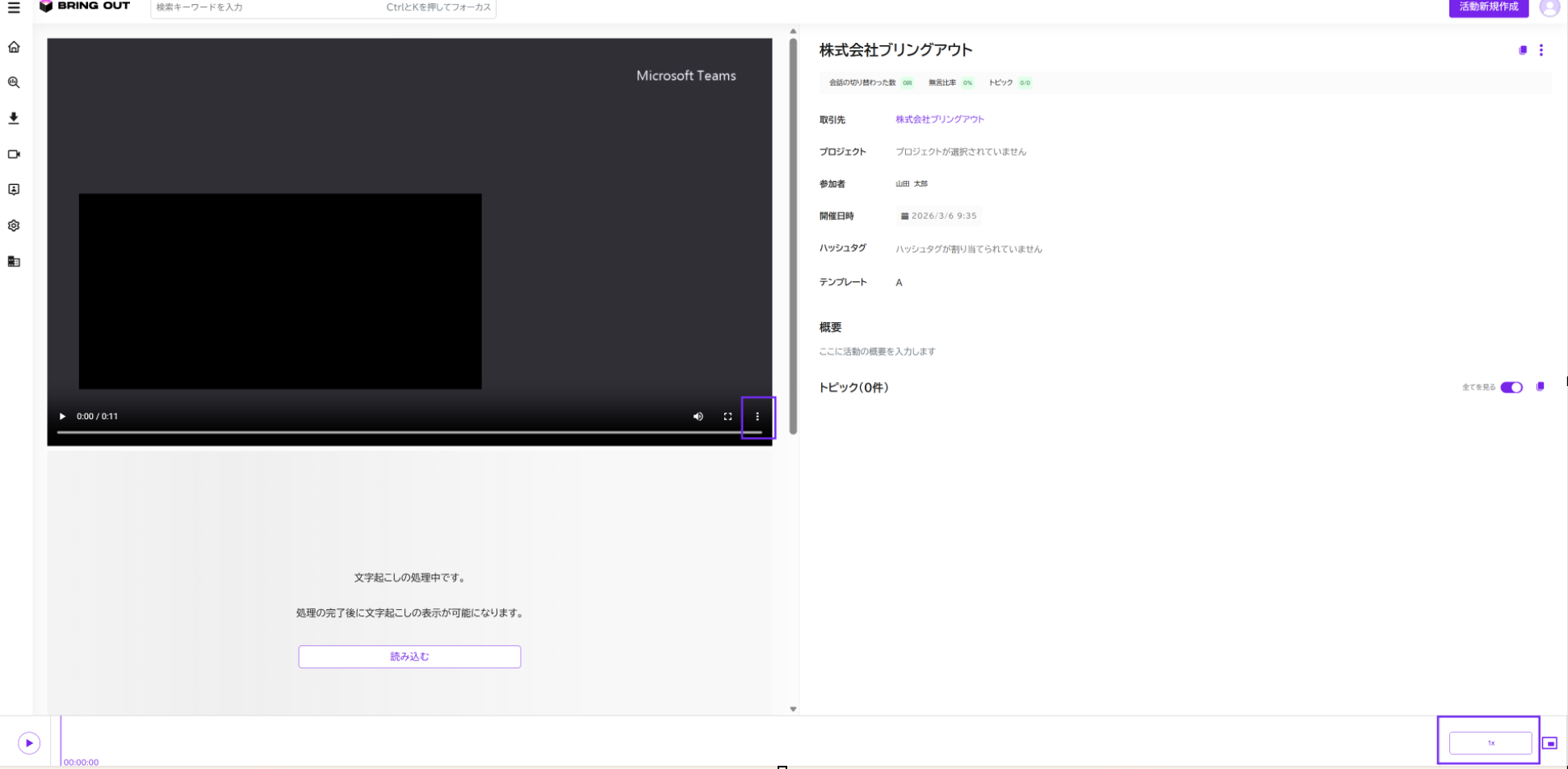The height and width of the screenshot is (769, 1568).
Task: Open the video camera recordings icon
Action: [14, 154]
